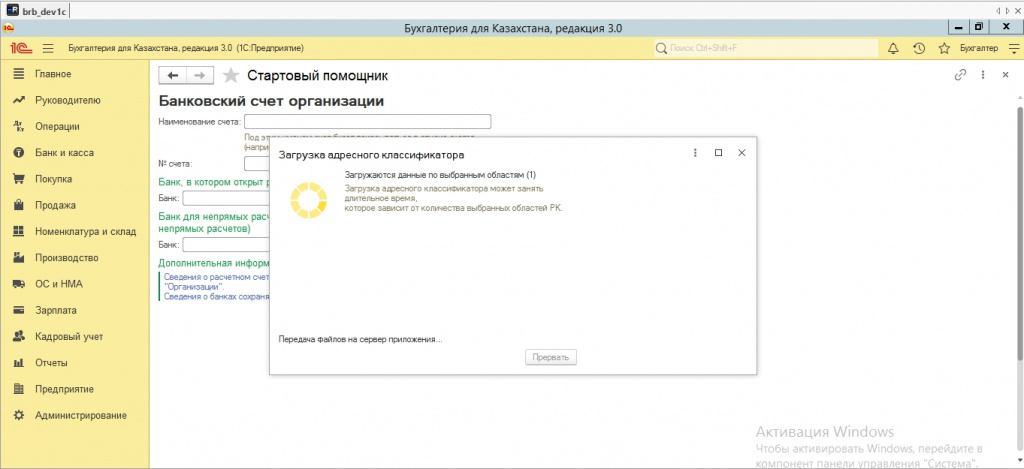Click the Бухгалтер user name
1024x469 pixels.
tap(978, 48)
